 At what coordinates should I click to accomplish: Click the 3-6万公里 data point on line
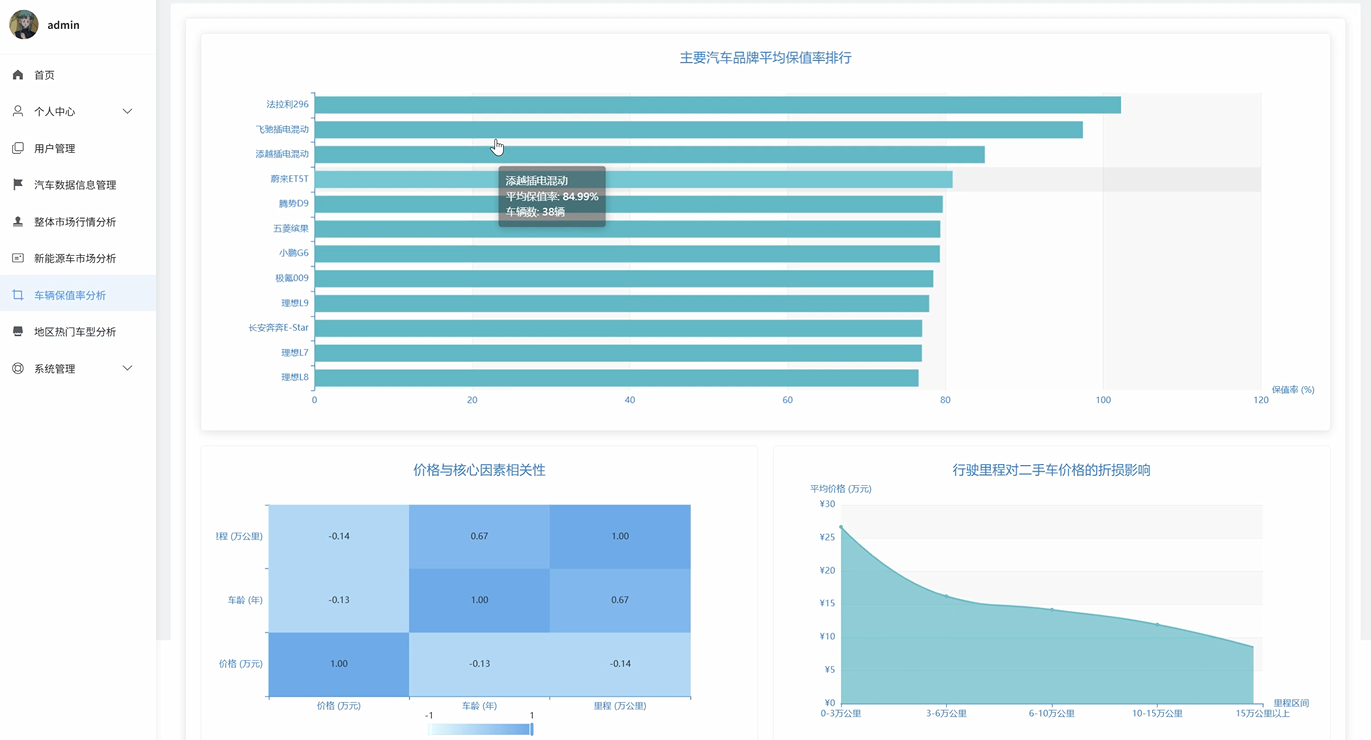pyautogui.click(x=946, y=596)
